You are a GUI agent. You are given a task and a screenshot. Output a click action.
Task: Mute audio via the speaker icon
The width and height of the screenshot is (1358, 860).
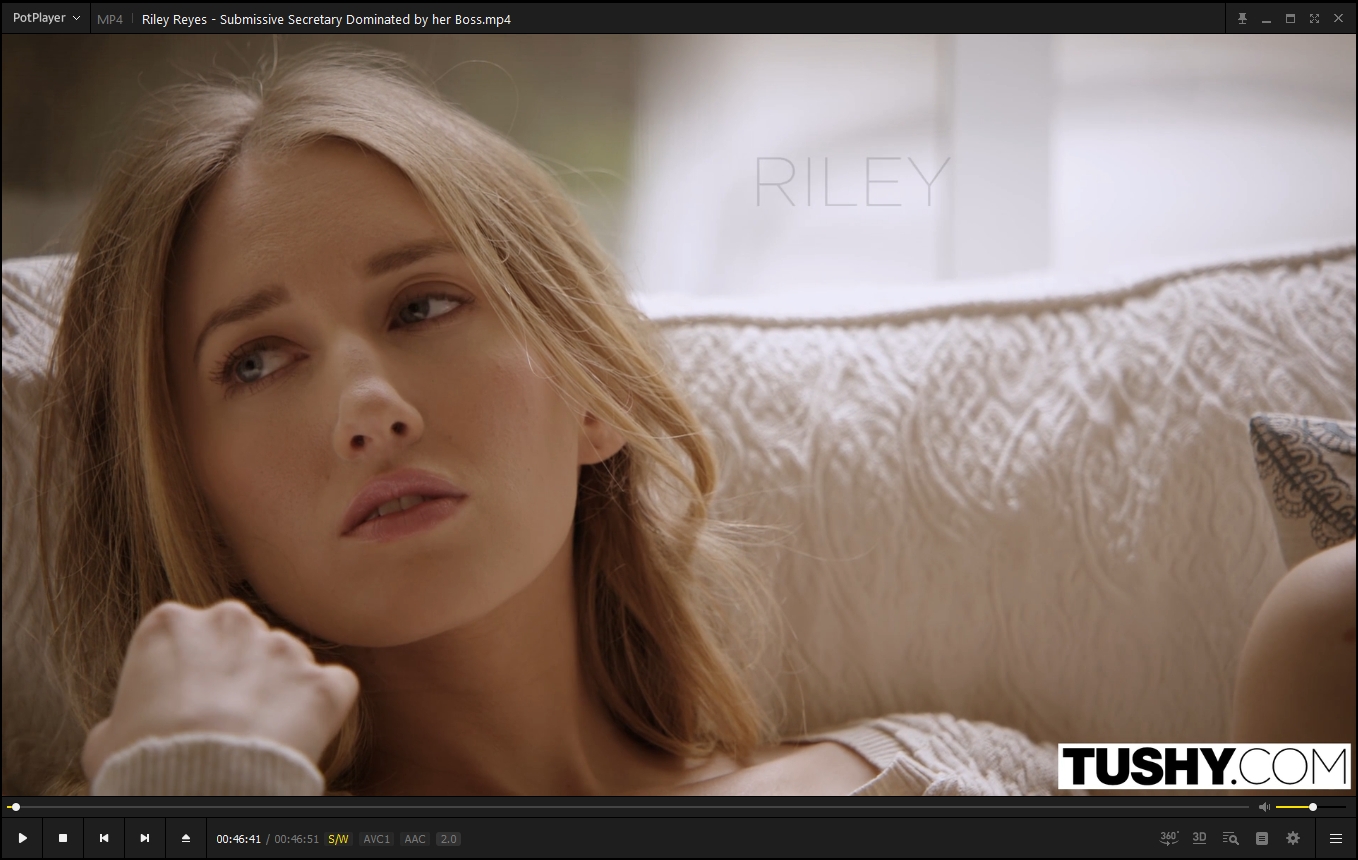1264,807
